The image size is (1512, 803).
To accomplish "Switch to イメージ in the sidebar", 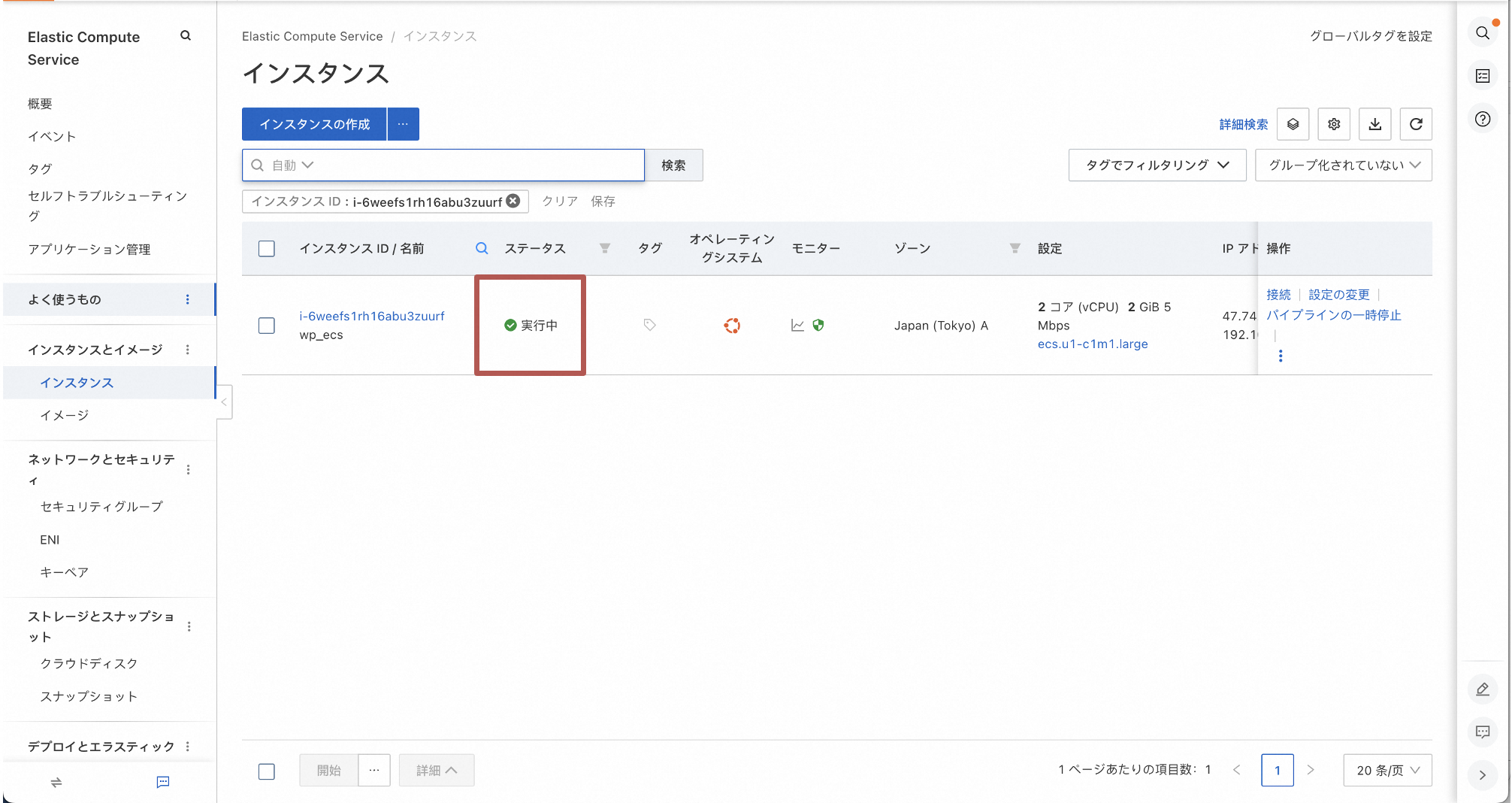I will (x=65, y=414).
